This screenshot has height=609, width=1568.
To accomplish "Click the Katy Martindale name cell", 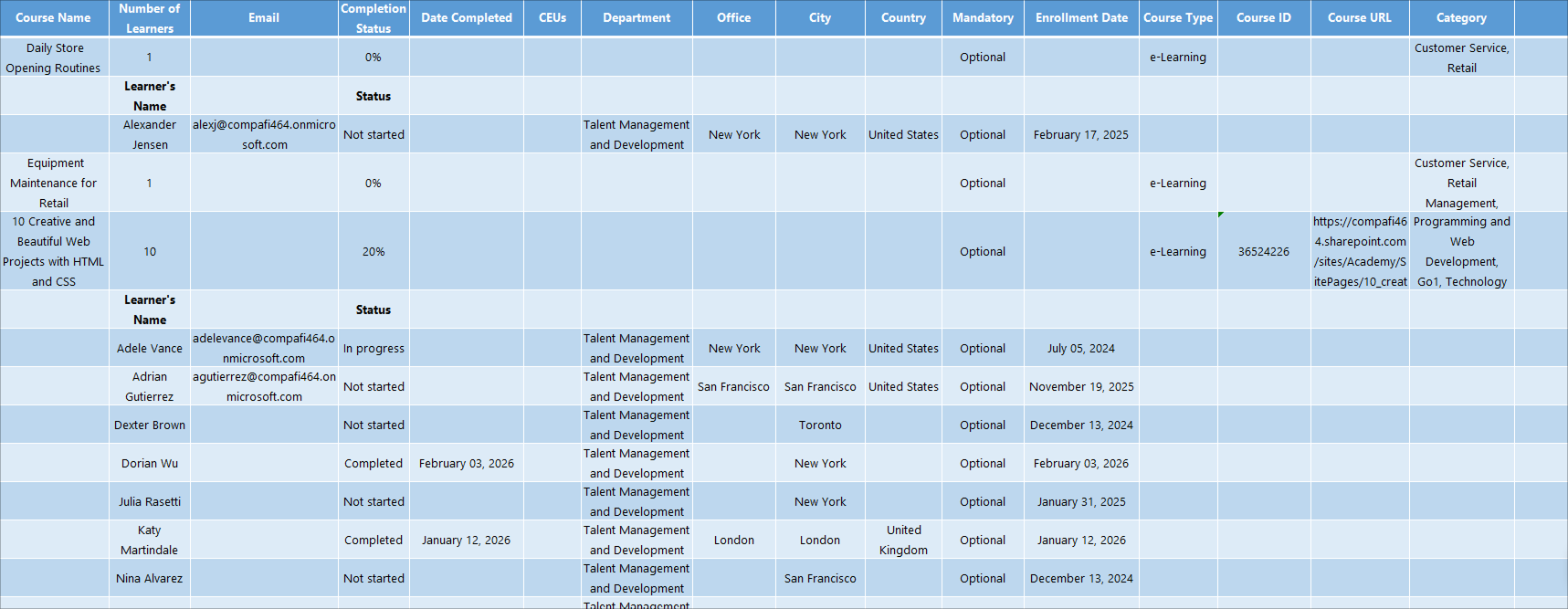I will [150, 540].
